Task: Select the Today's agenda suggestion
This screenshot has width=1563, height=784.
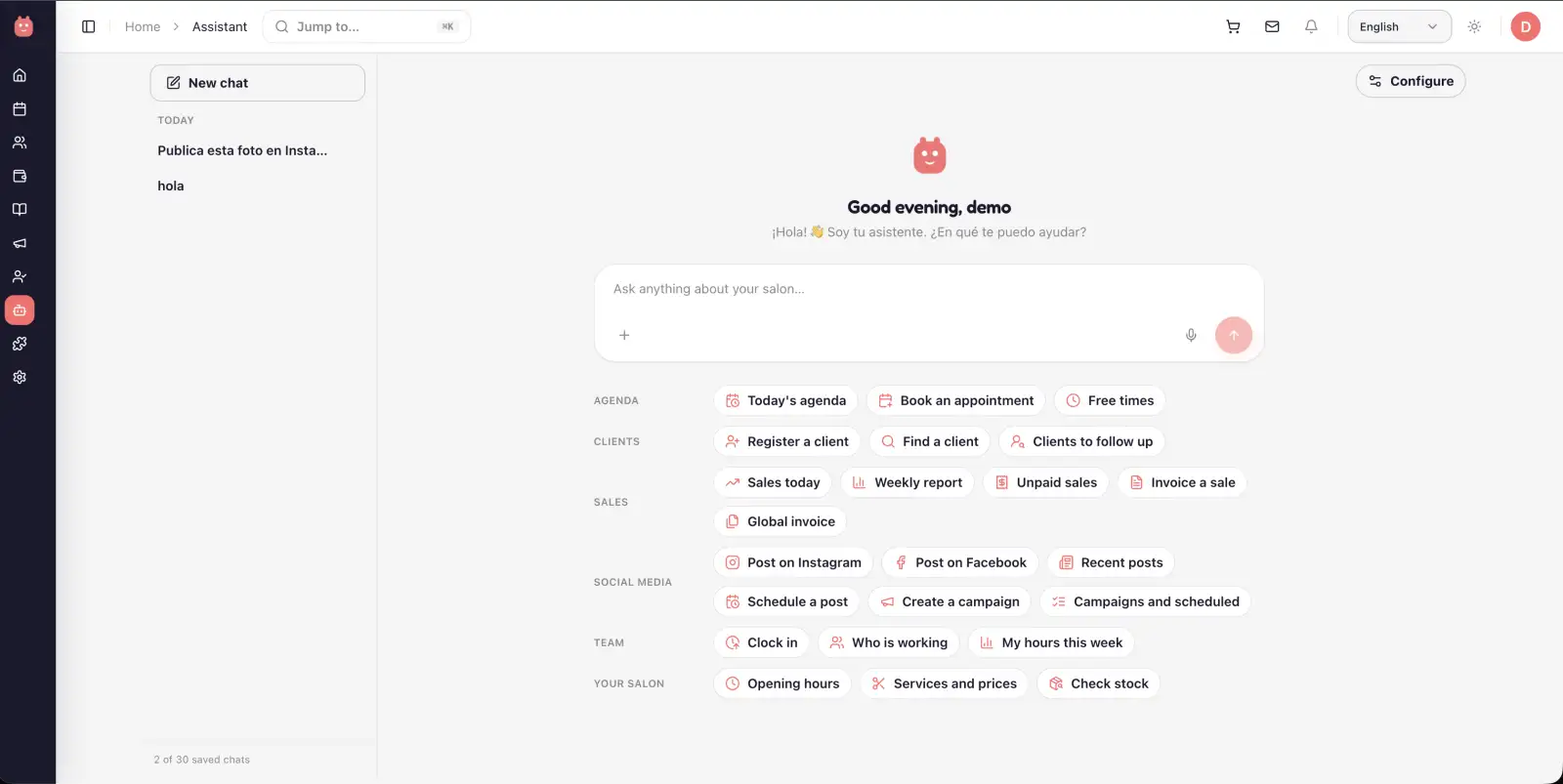Action: (785, 400)
